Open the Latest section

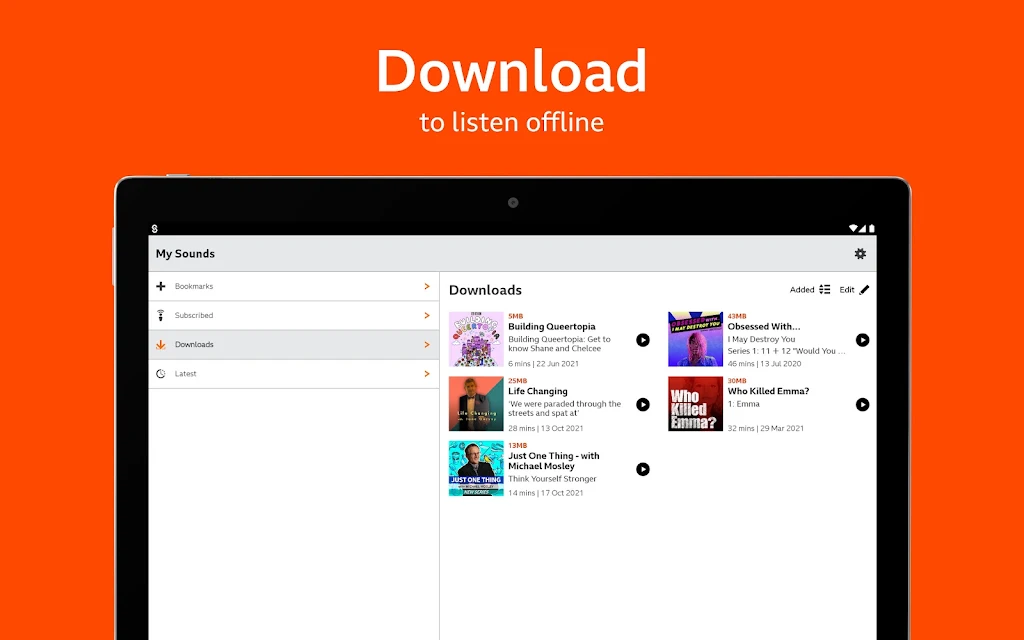coord(294,374)
